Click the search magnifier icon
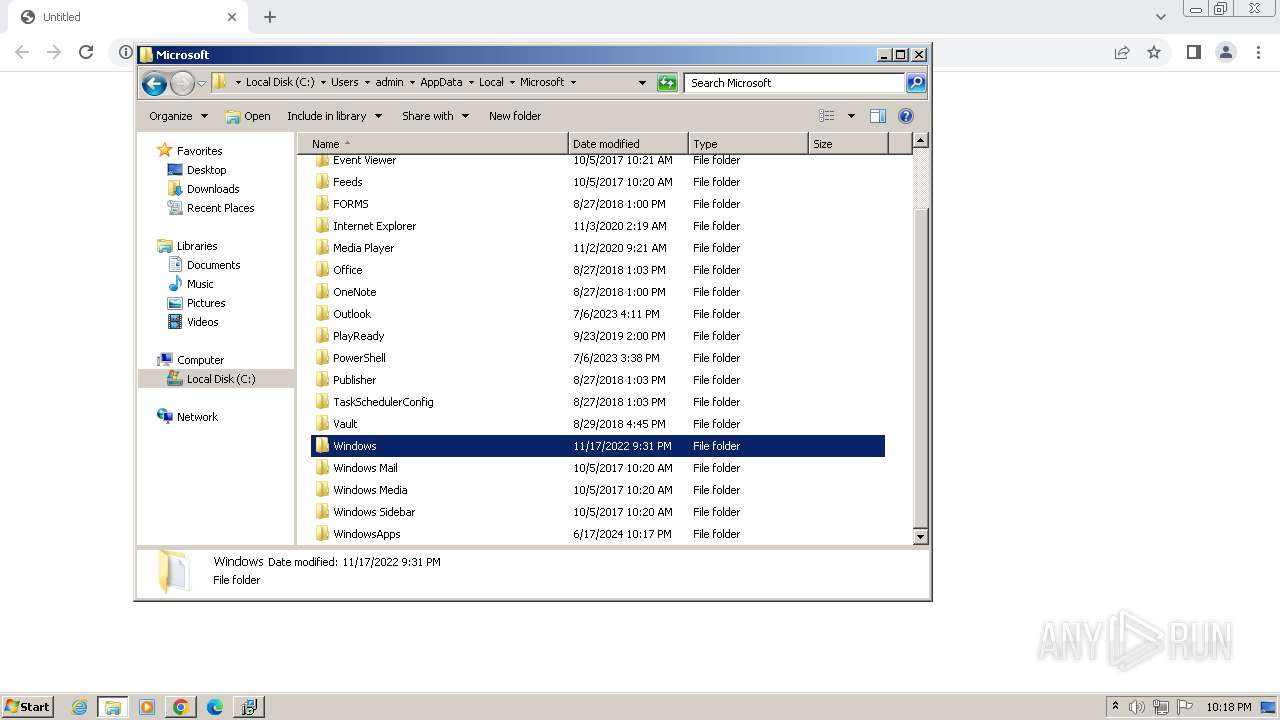 click(x=916, y=83)
